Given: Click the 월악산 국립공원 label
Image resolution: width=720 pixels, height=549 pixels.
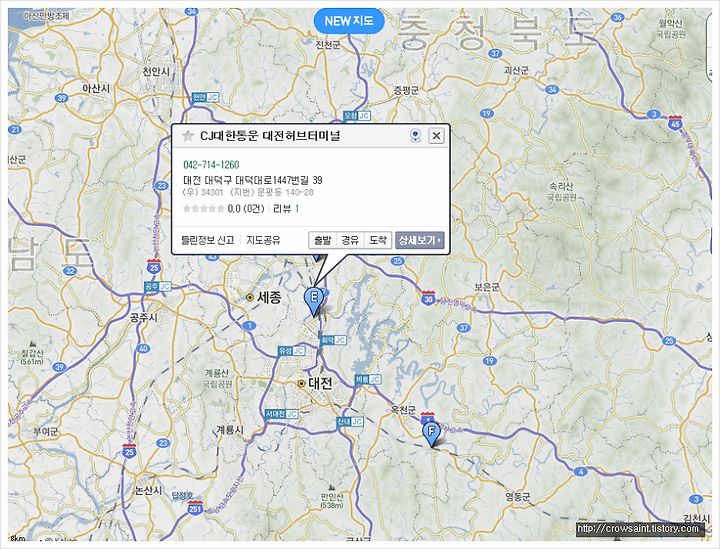Looking at the screenshot, I should [x=670, y=28].
